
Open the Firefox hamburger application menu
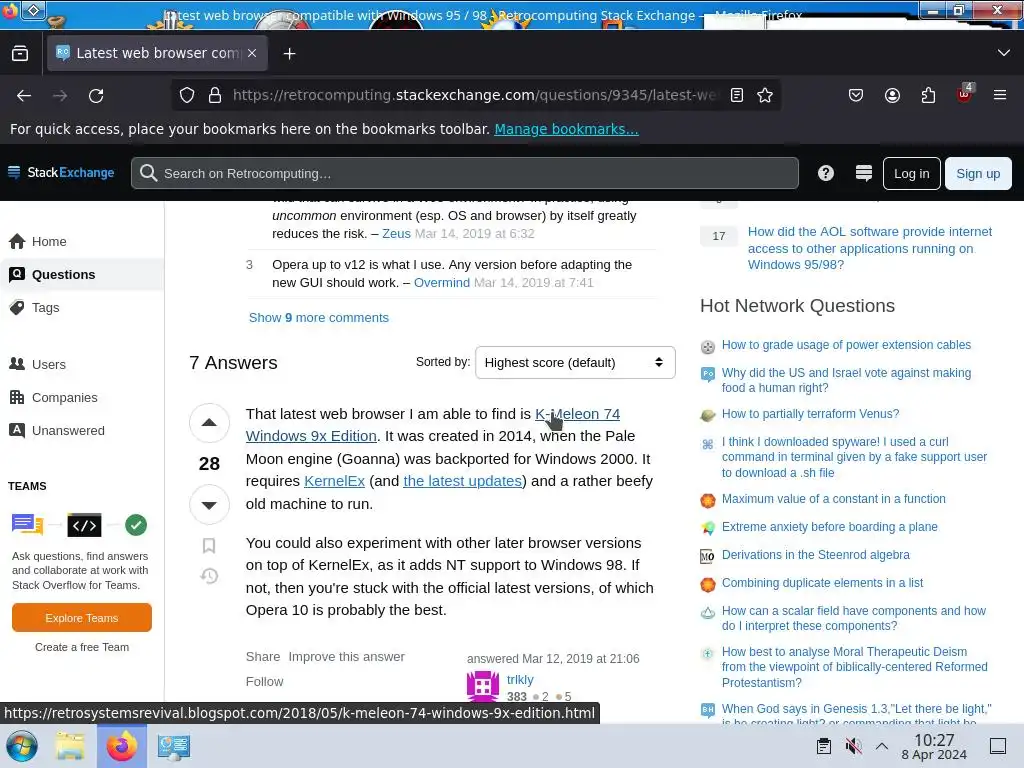1000,96
